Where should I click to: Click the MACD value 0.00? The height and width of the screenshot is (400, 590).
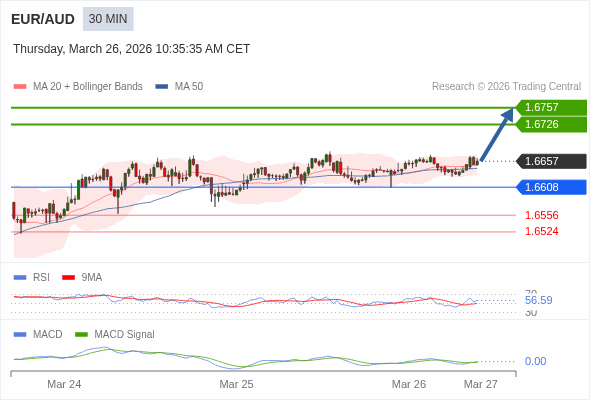click(x=535, y=361)
